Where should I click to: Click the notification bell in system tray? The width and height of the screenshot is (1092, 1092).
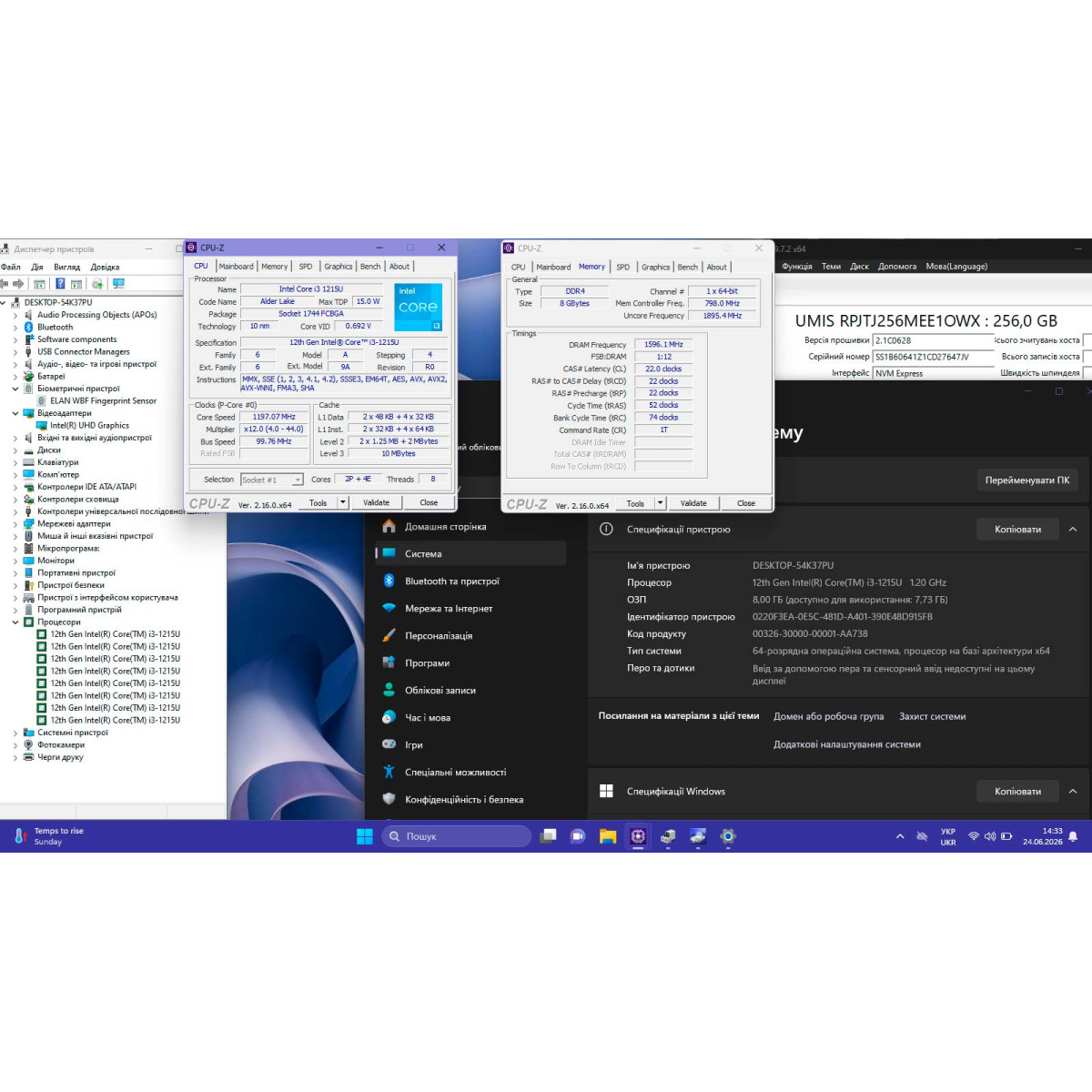(1073, 836)
